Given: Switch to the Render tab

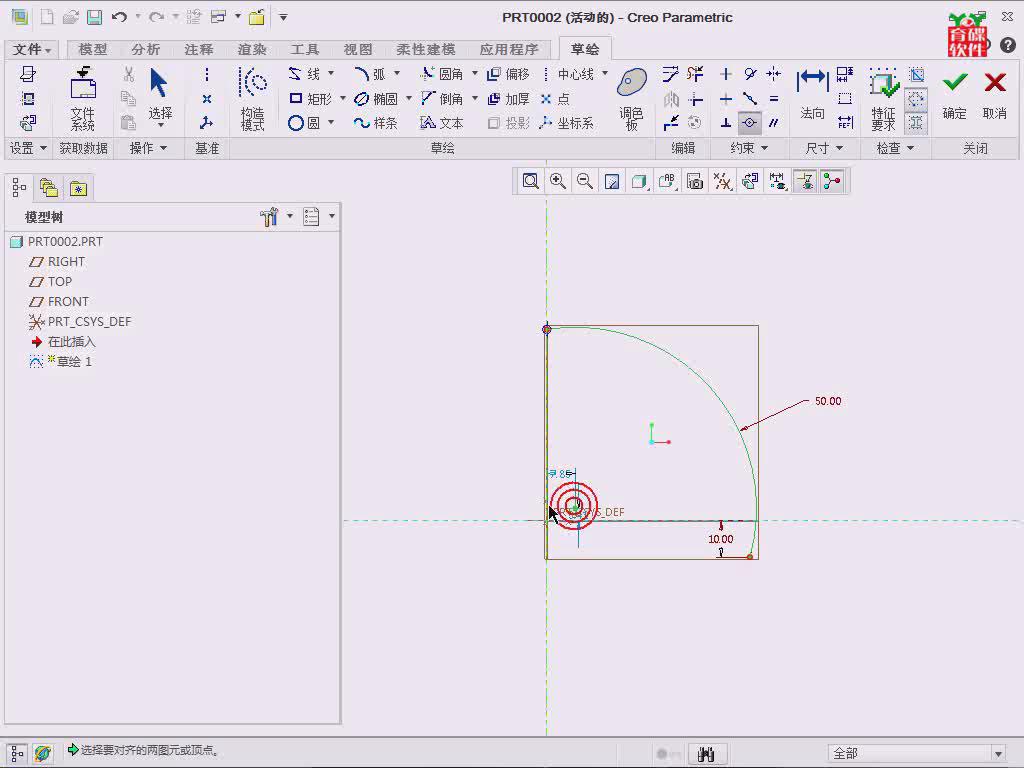Looking at the screenshot, I should tap(251, 50).
